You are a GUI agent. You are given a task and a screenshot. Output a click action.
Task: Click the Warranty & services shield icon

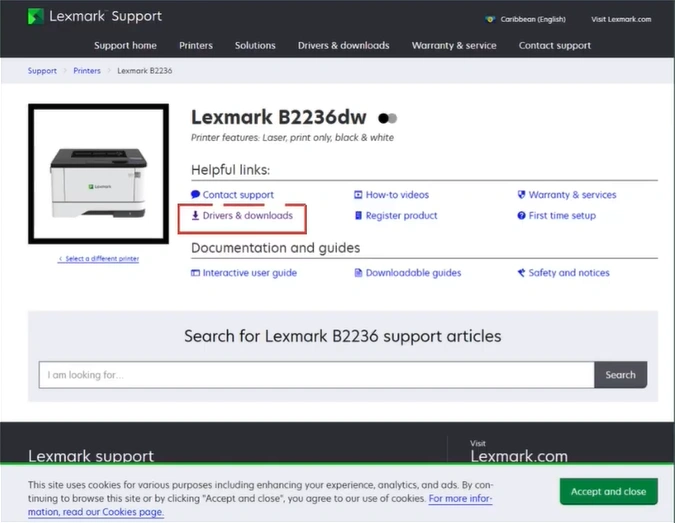point(521,195)
